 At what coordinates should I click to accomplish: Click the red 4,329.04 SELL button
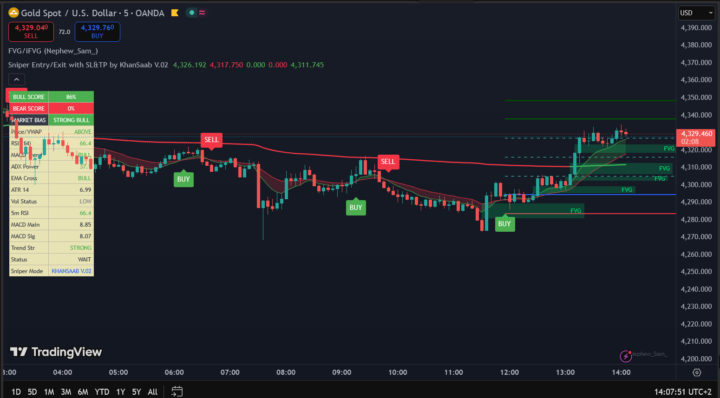31,32
